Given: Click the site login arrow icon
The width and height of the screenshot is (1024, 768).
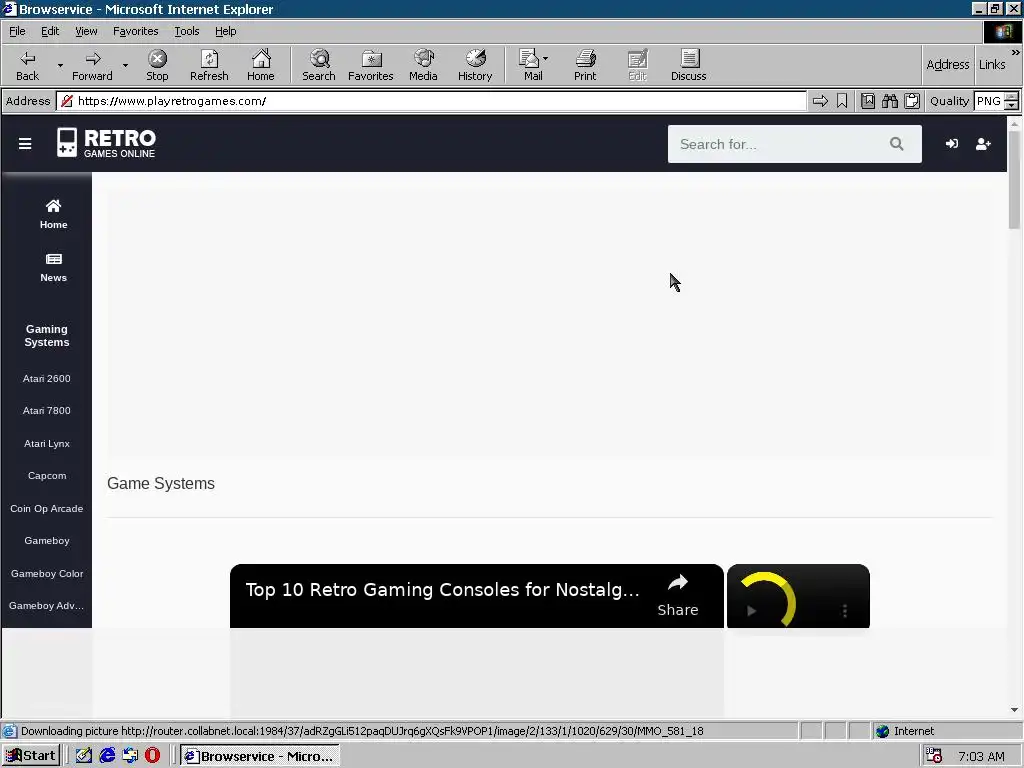Looking at the screenshot, I should click(952, 144).
